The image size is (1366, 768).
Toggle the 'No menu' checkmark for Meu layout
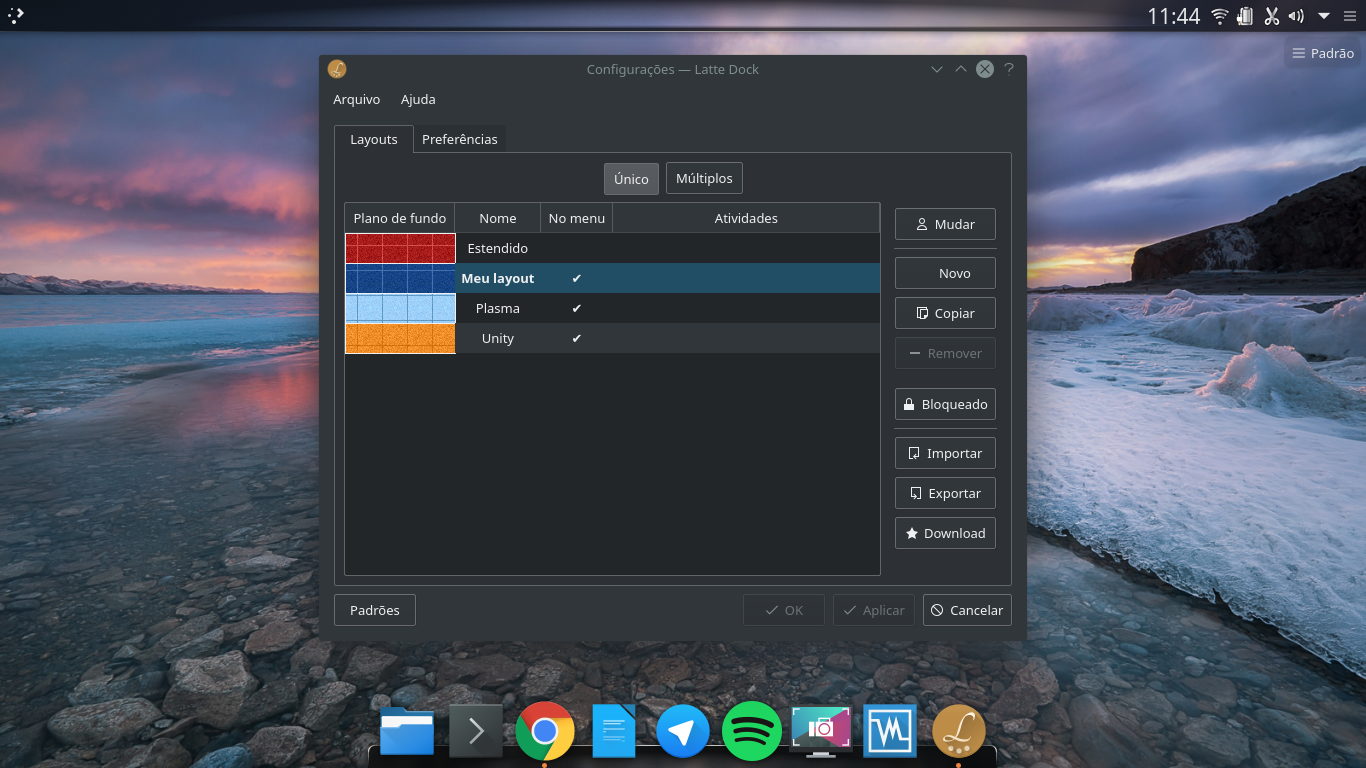click(577, 278)
